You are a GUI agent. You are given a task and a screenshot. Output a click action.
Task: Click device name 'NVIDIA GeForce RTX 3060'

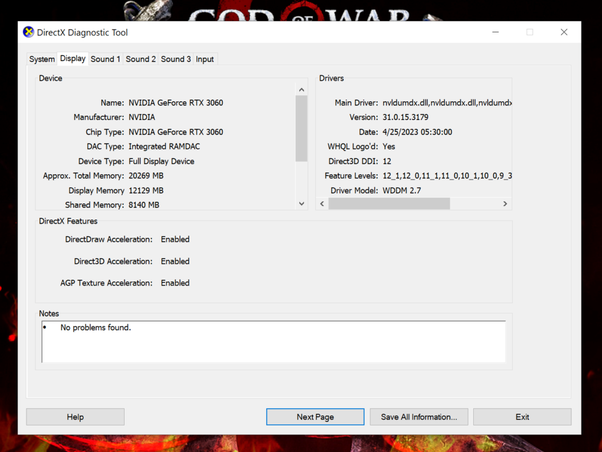[x=176, y=103]
